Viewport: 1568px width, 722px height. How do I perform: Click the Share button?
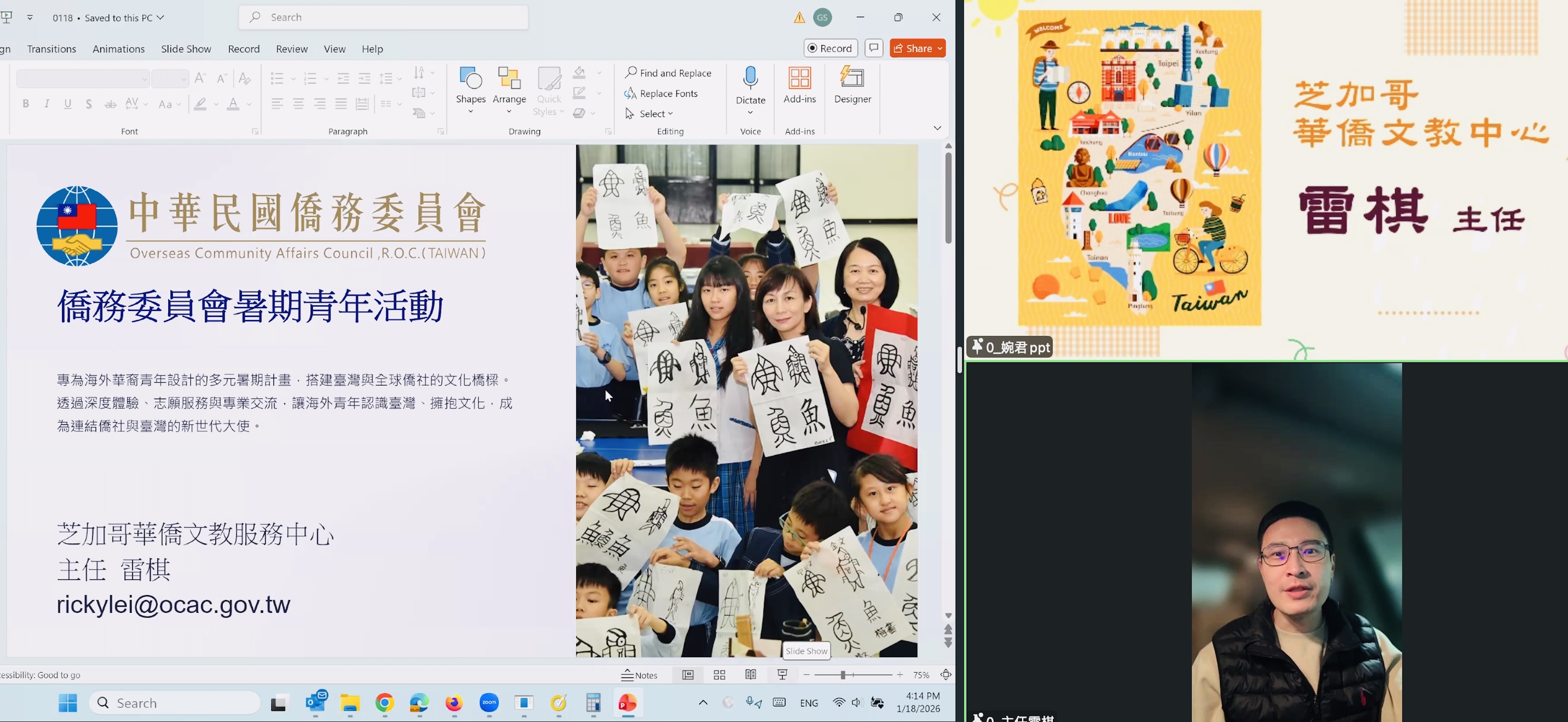(x=916, y=48)
